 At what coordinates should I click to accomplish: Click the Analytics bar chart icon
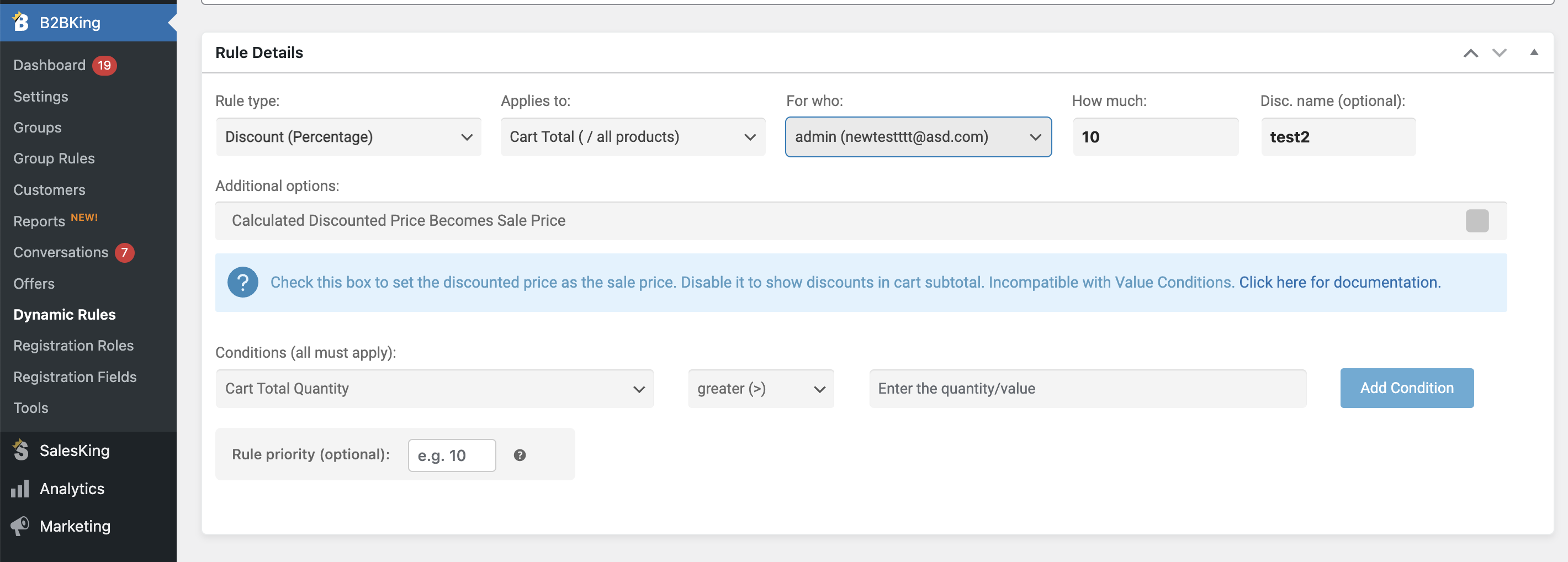(x=20, y=489)
